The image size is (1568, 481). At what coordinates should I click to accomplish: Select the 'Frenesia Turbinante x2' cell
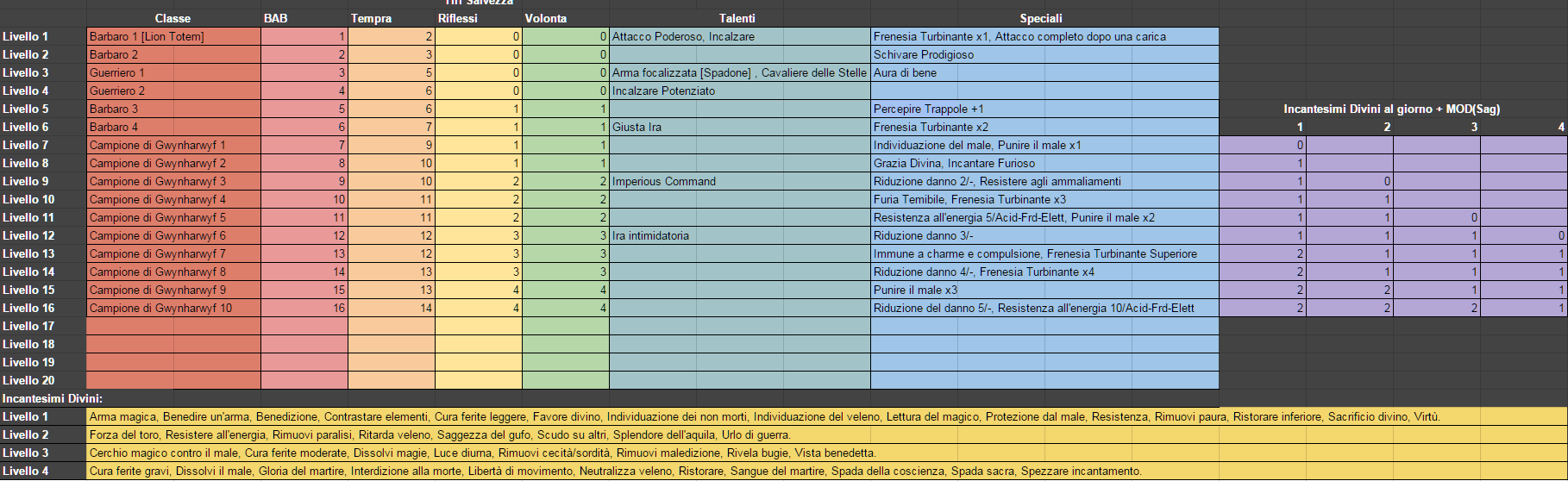coord(1044,127)
